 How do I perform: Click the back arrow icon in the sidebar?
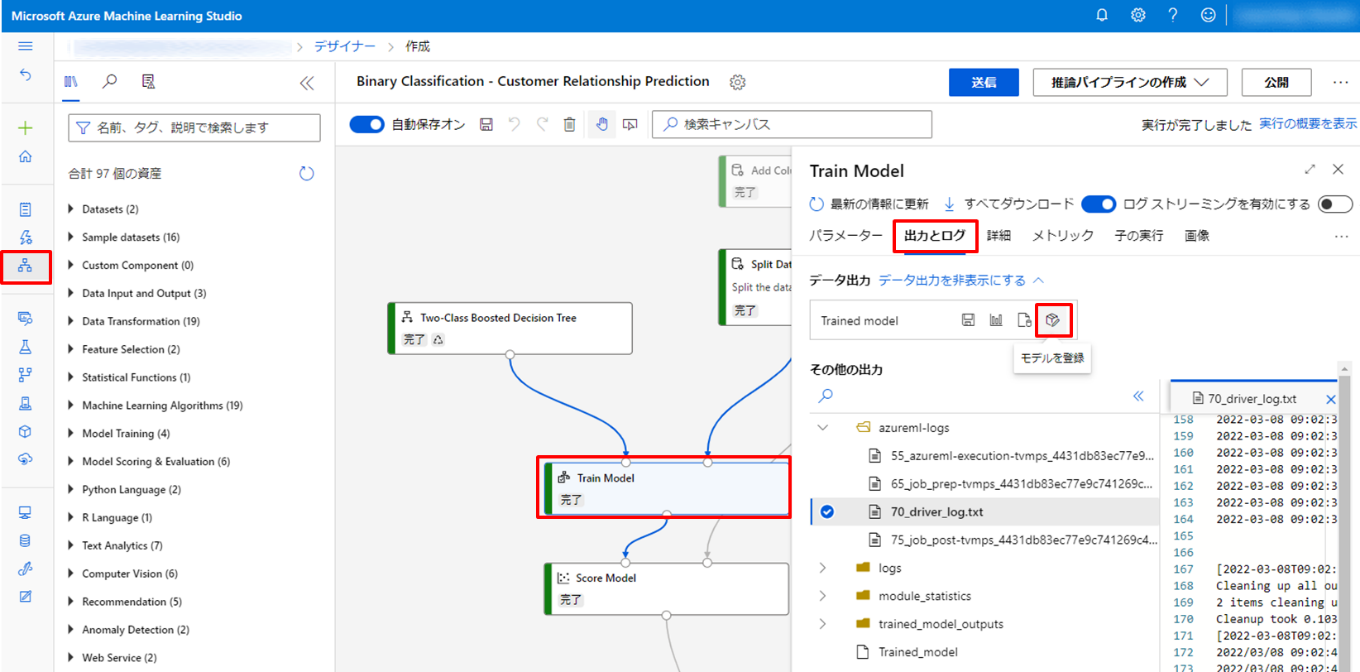click(25, 75)
